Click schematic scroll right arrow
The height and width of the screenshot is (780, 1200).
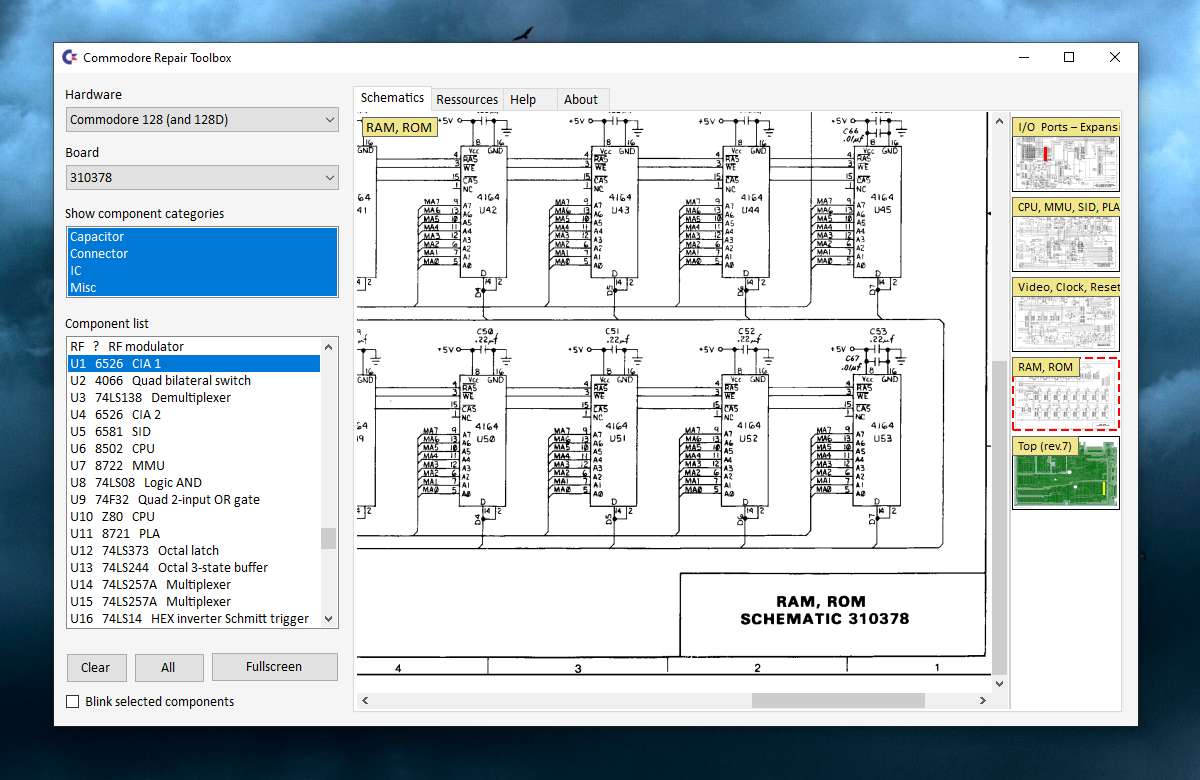coord(983,701)
